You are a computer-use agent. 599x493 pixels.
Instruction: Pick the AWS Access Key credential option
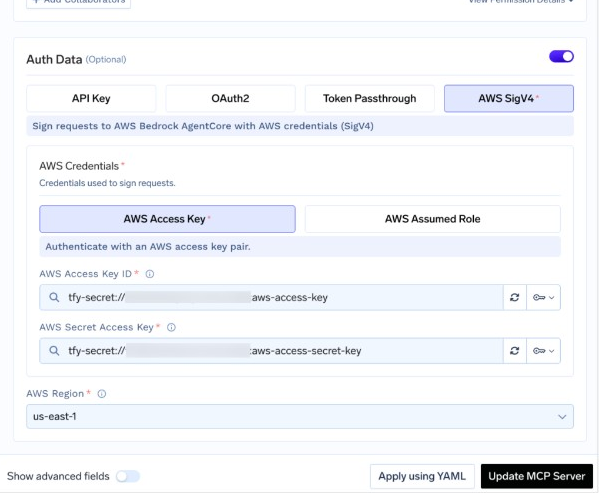(x=167, y=219)
